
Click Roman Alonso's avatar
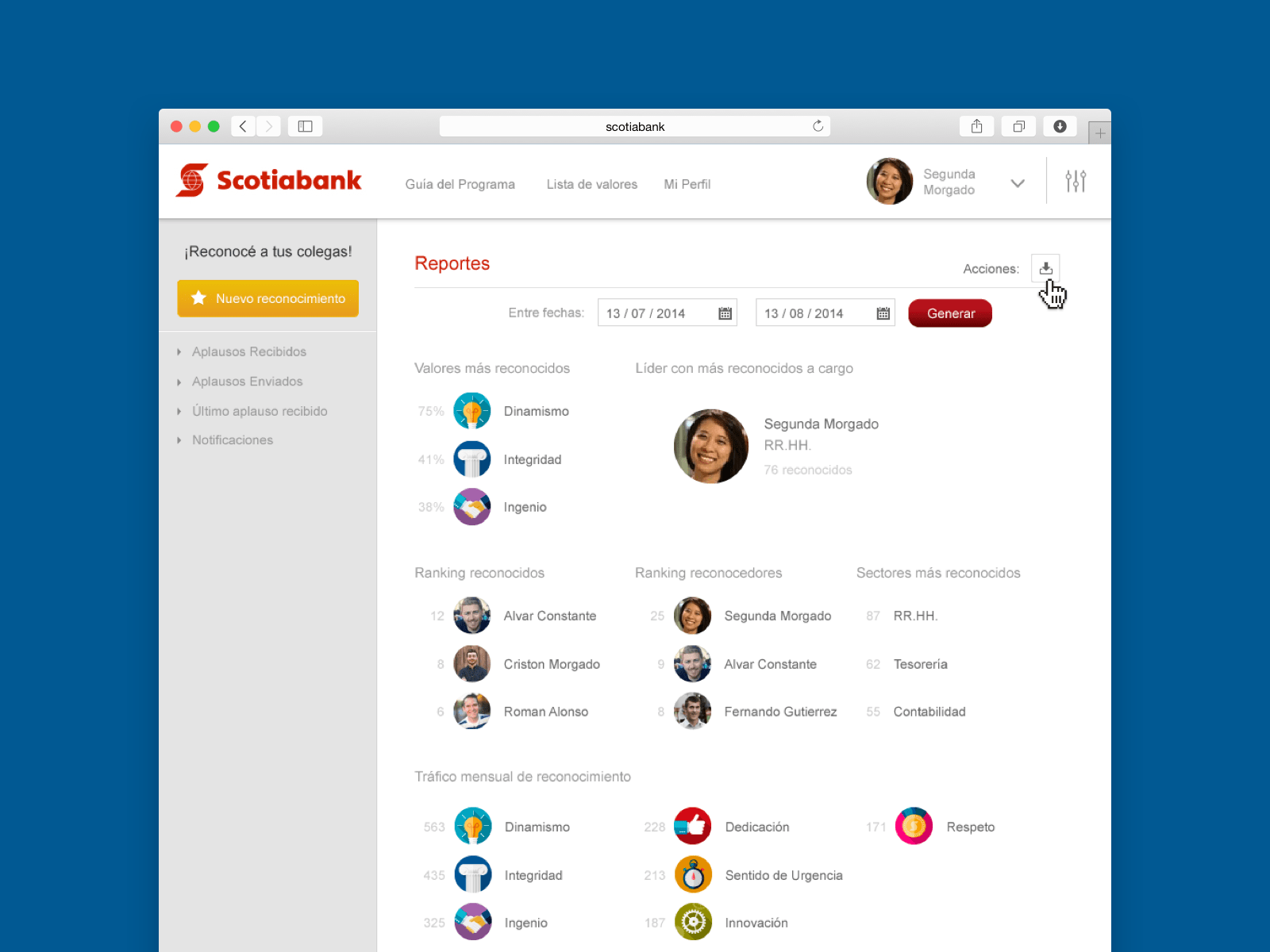472,712
